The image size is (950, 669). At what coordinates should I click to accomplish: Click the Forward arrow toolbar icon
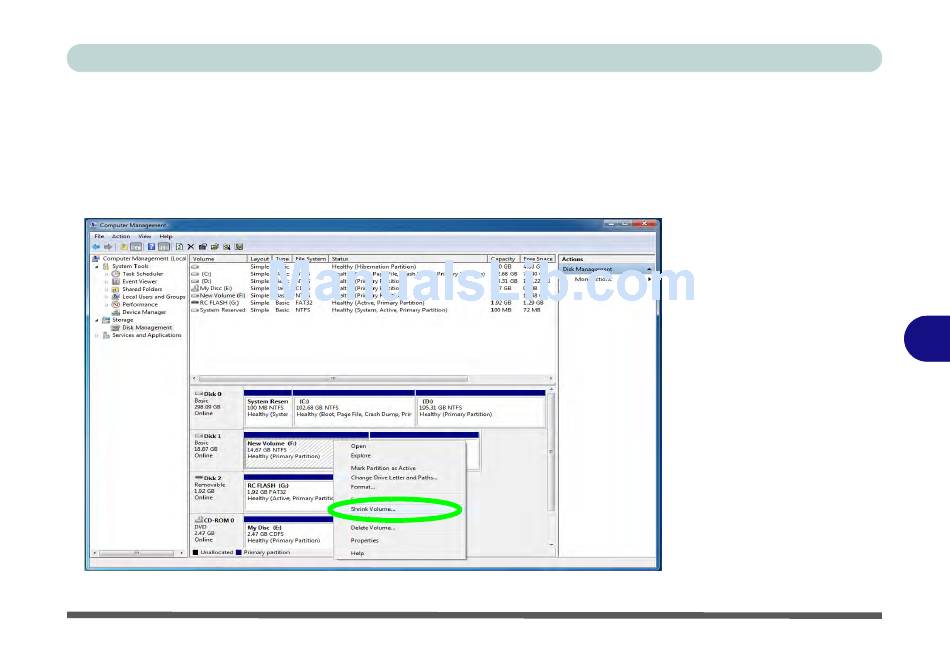108,247
